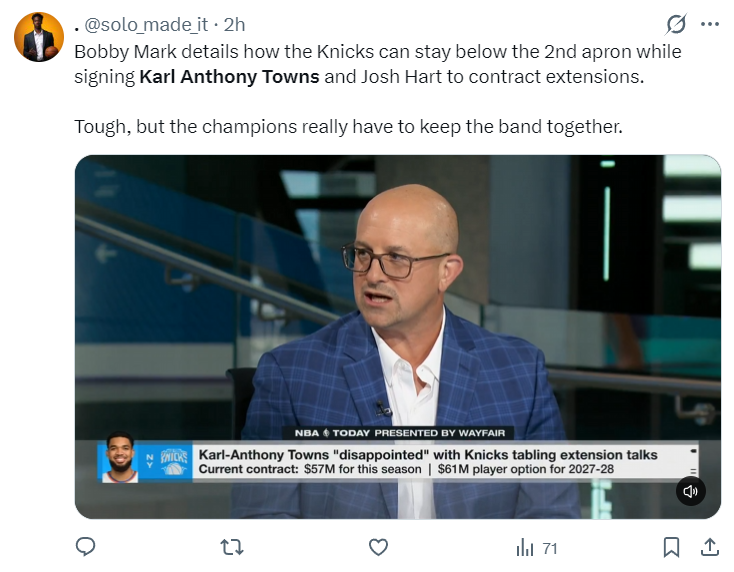The image size is (734, 572).
Task: Click the bold Karl Anthony Towns text
Action: click(229, 77)
